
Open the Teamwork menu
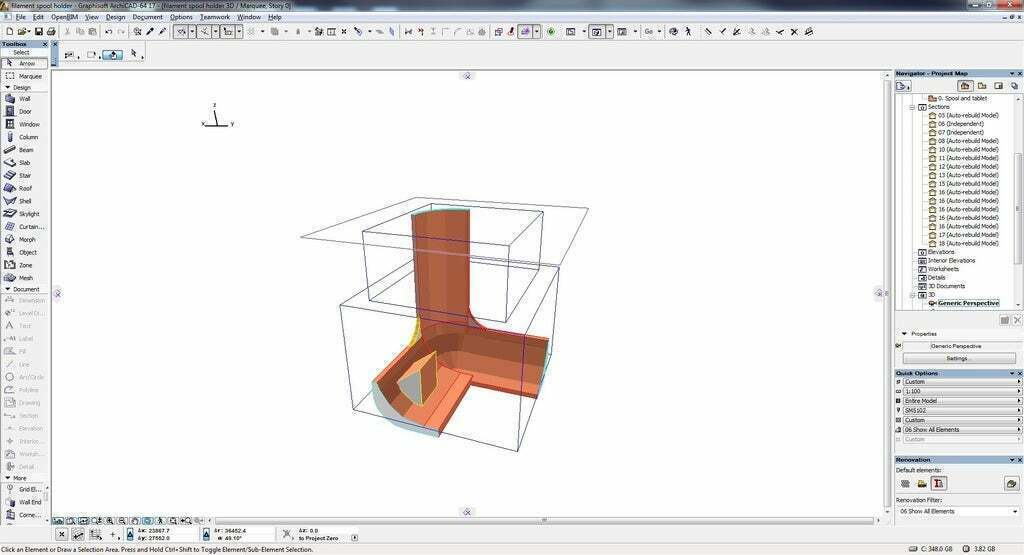(215, 17)
